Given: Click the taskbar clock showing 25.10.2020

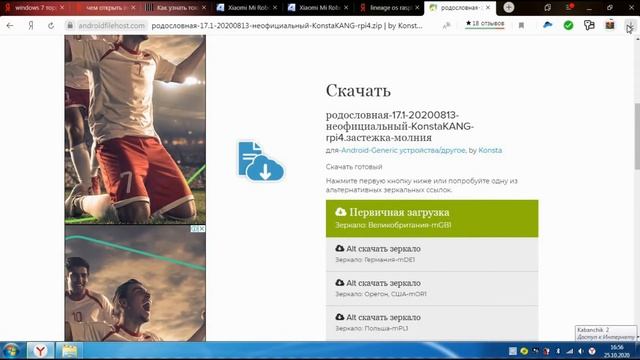Looking at the screenshot, I should tap(617, 351).
